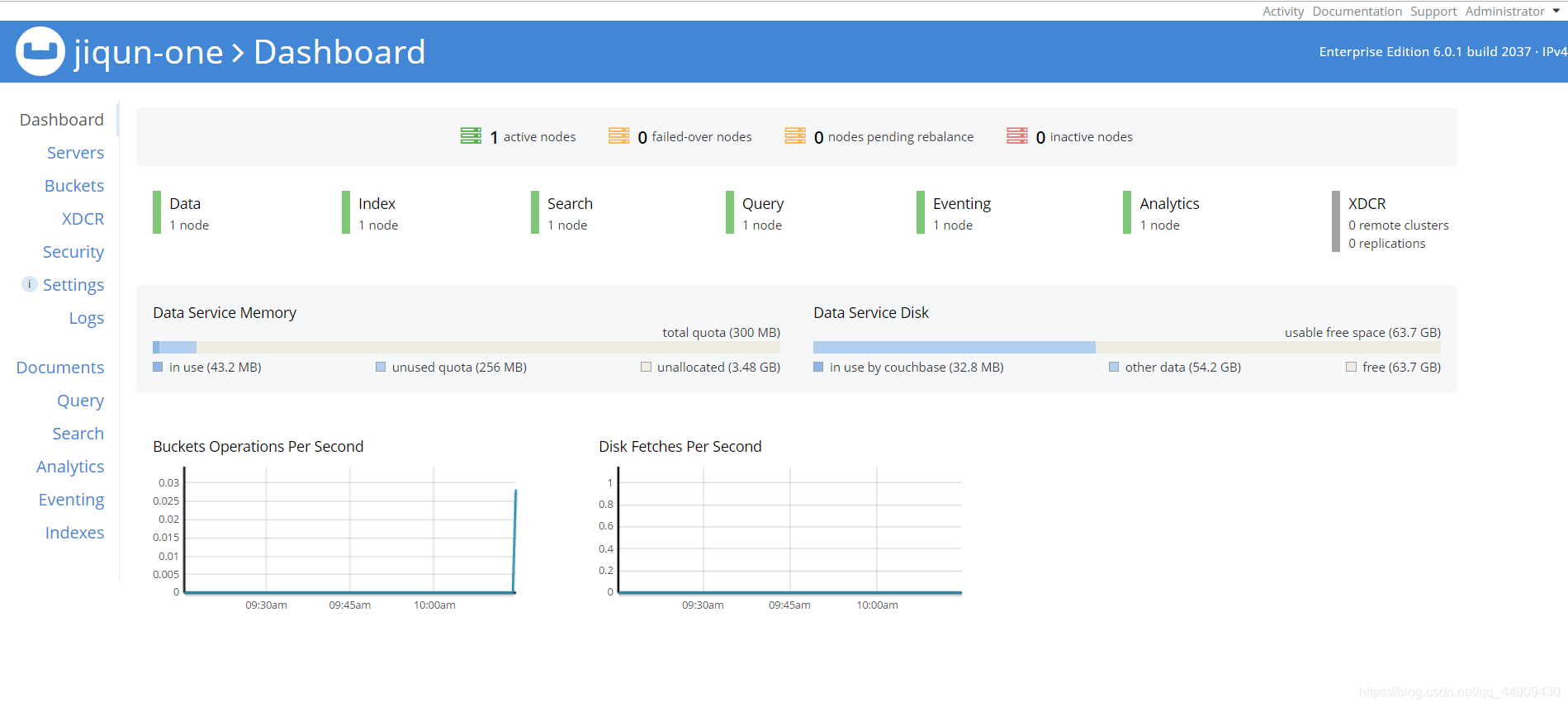View the Logs page
1568x707 pixels.
point(87,318)
